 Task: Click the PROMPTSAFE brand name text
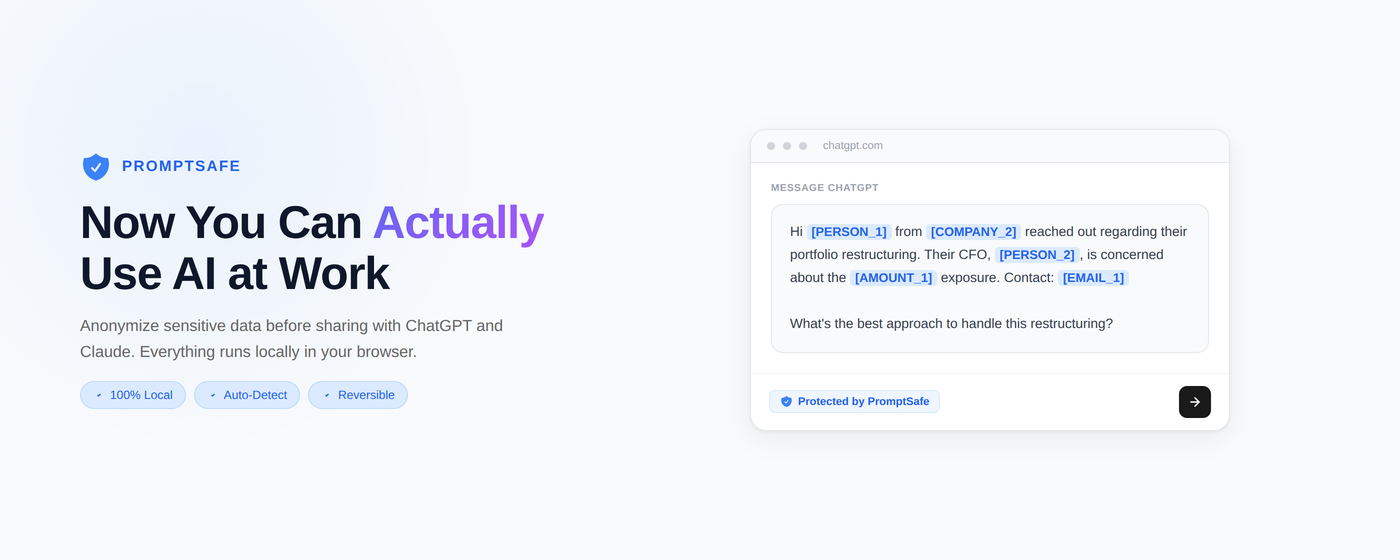point(181,166)
